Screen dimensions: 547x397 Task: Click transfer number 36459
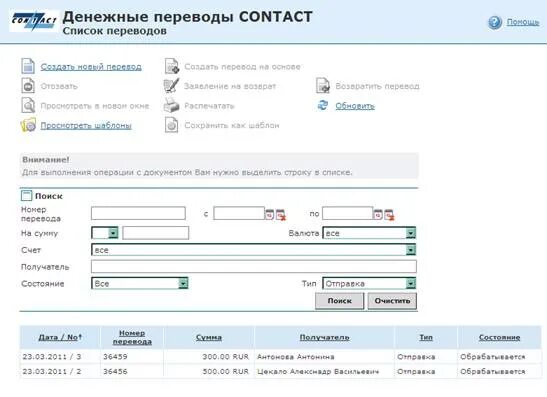(115, 357)
